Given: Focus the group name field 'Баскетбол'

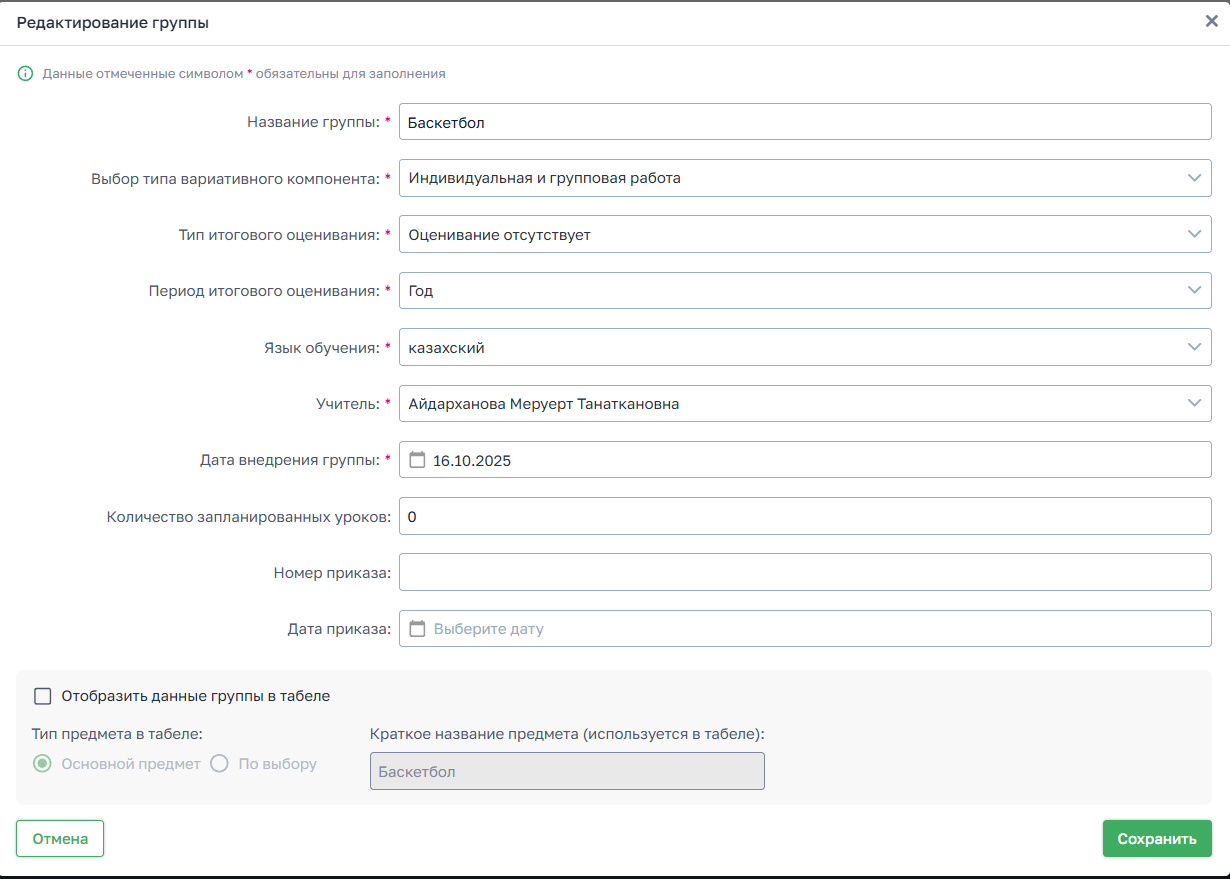Looking at the screenshot, I should [x=804, y=122].
